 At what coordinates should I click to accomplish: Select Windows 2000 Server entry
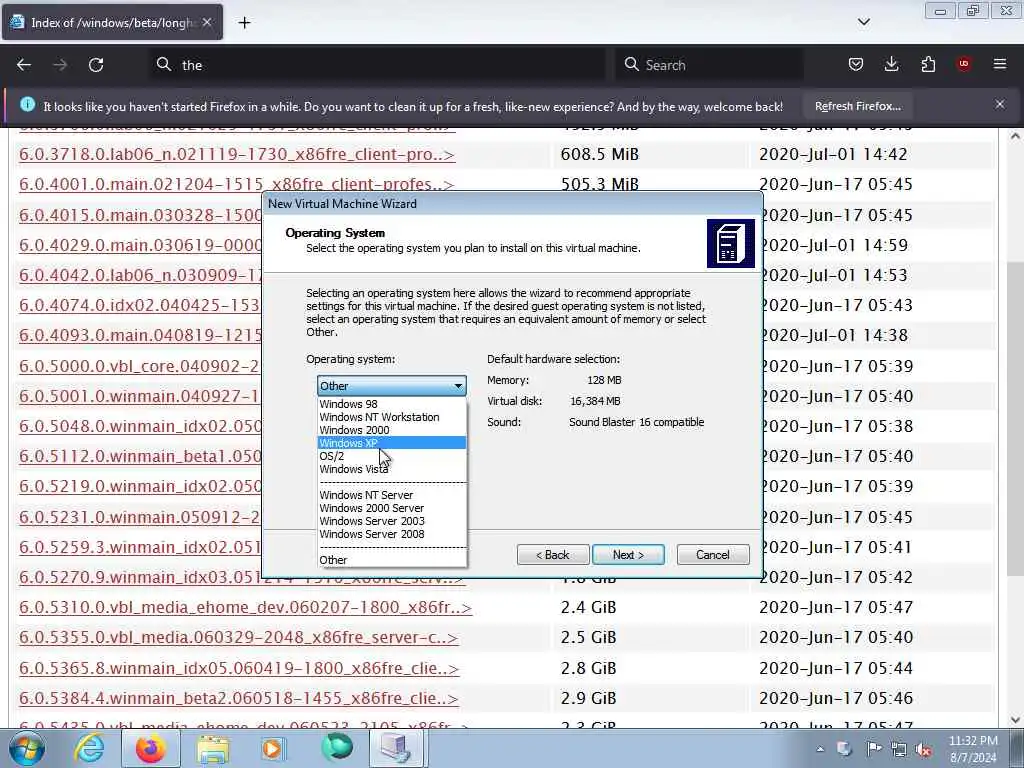coord(392,508)
